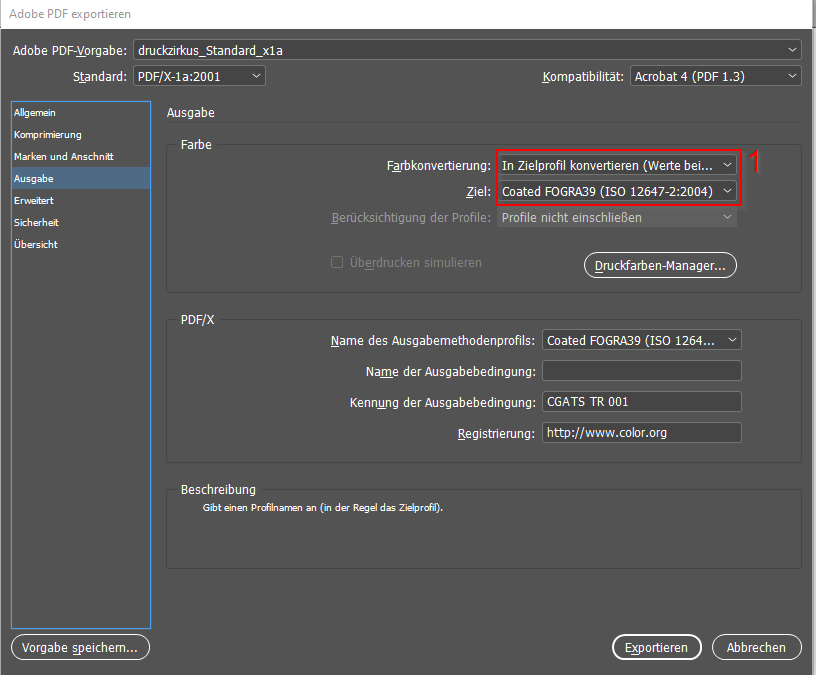Viewport: 816px width, 675px height.
Task: Open the Kompatibilität Acrobat 4 dropdown
Action: (x=715, y=76)
